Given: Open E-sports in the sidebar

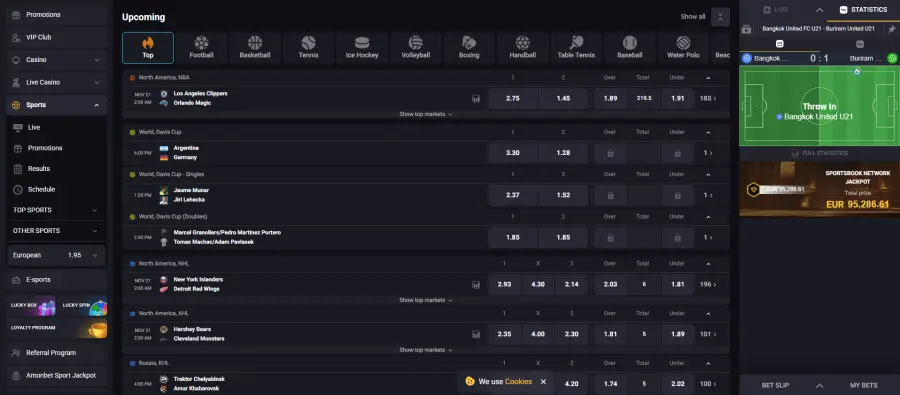Looking at the screenshot, I should (x=56, y=280).
